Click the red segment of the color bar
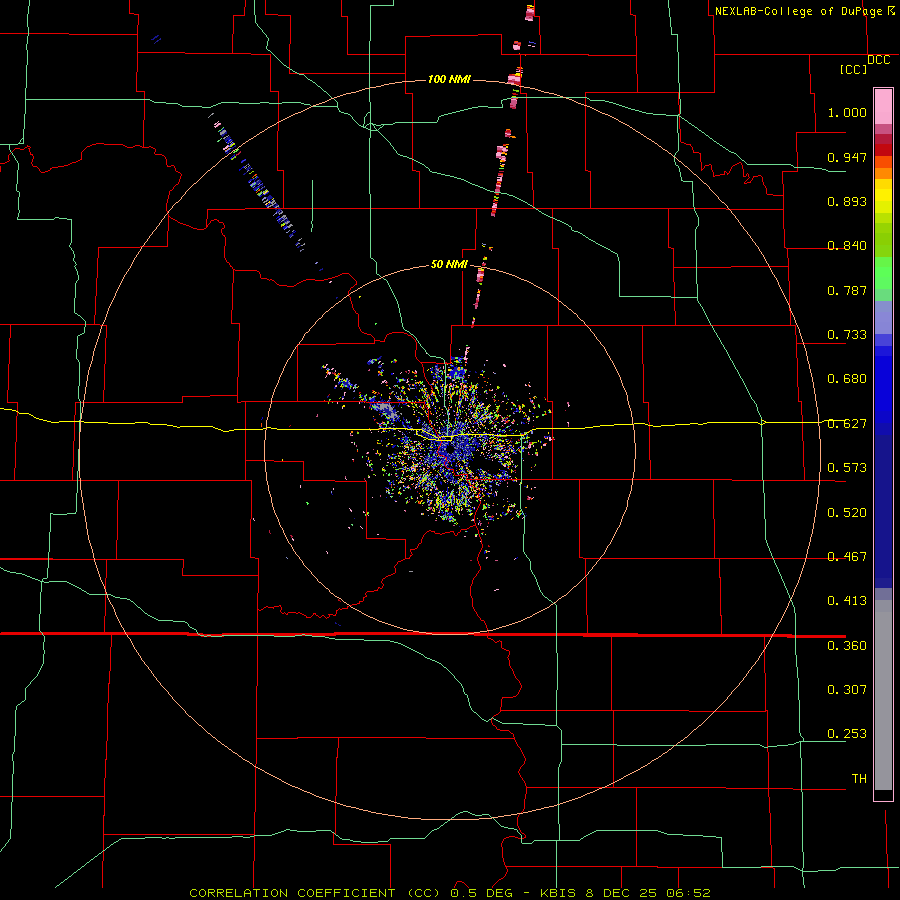Viewport: 900px width, 900px height. point(883,150)
